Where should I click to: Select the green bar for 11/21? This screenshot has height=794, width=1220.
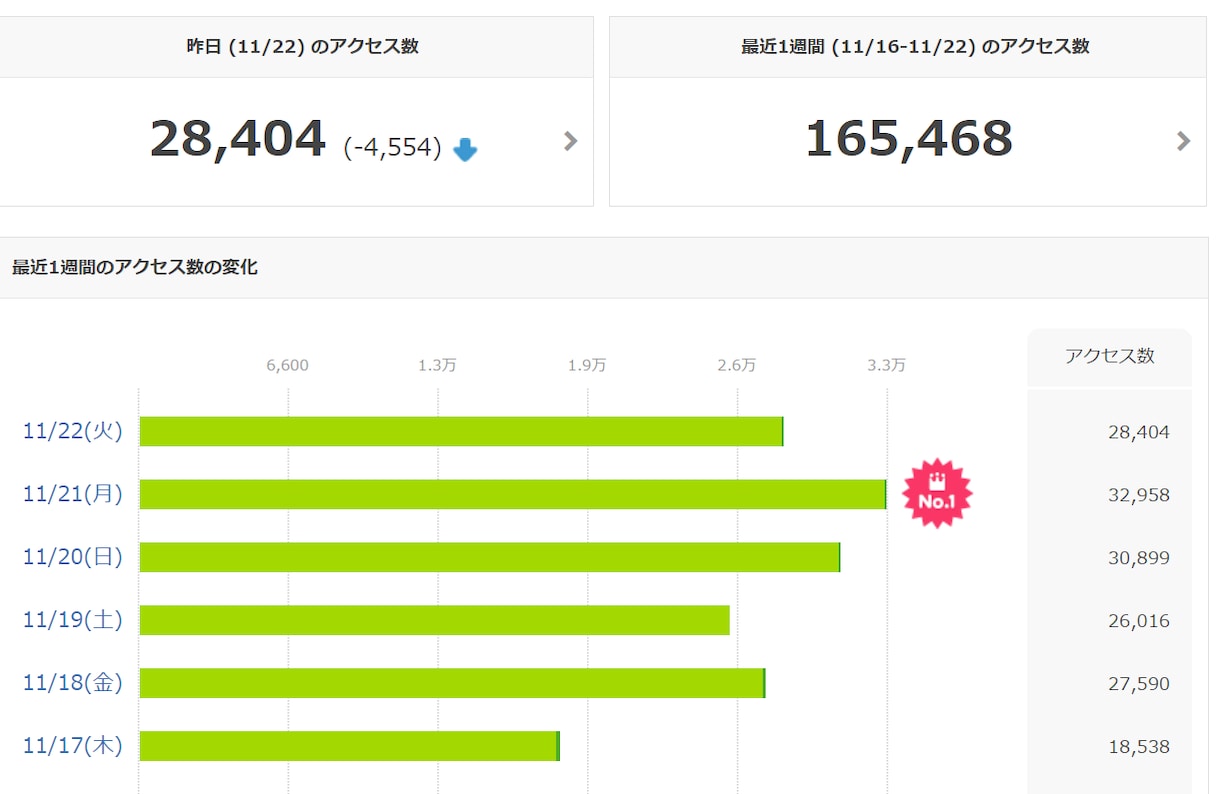[x=513, y=494]
